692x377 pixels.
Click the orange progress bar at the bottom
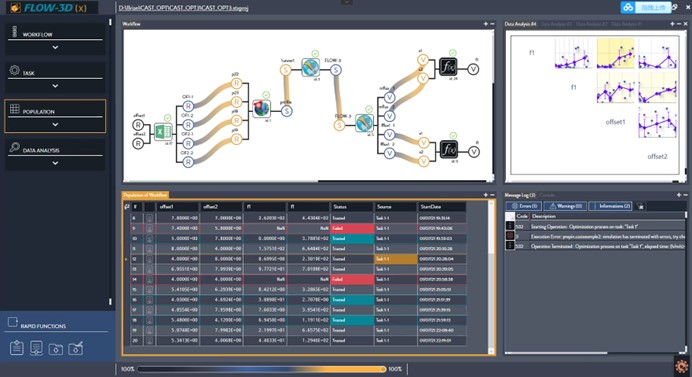point(262,369)
